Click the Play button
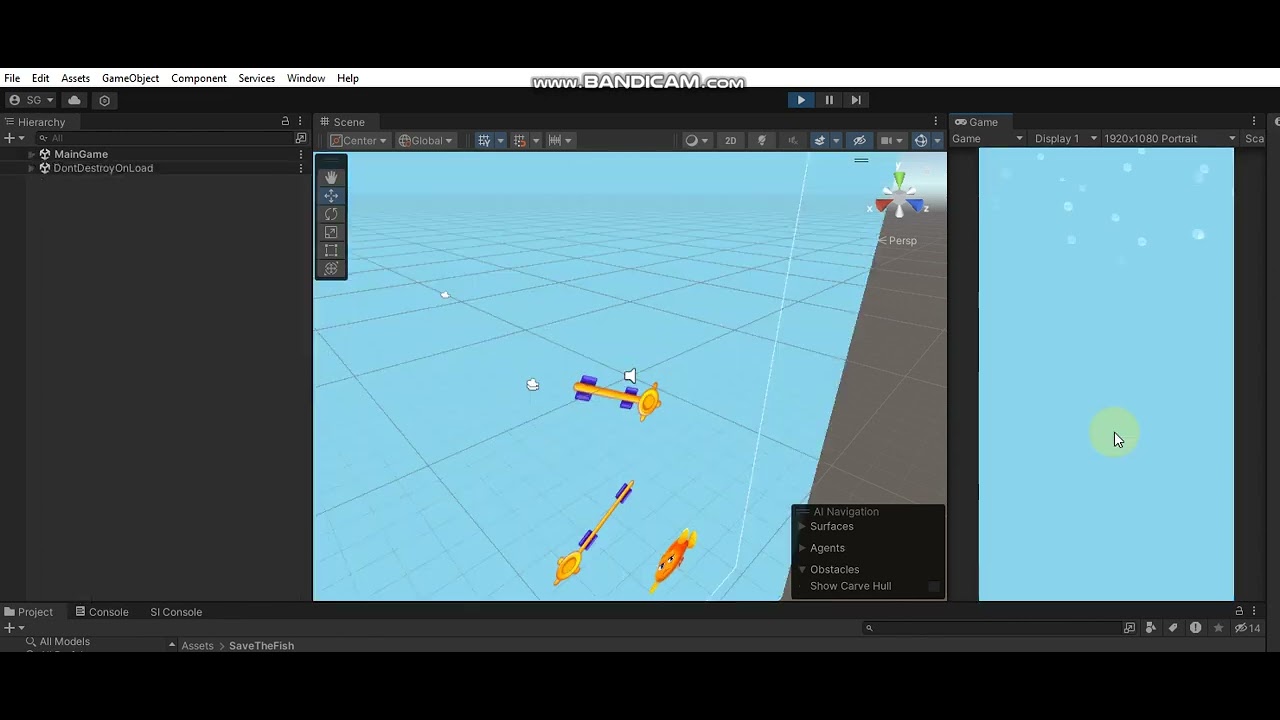Image resolution: width=1280 pixels, height=720 pixels. pos(801,100)
